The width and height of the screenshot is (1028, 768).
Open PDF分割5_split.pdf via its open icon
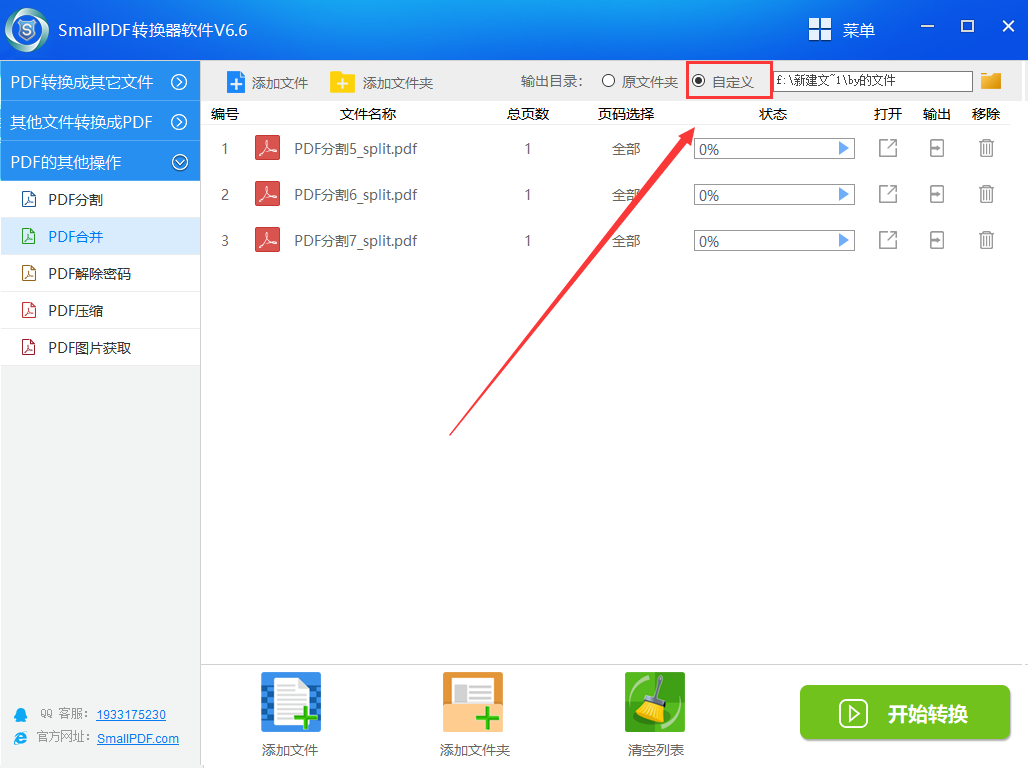click(x=888, y=148)
